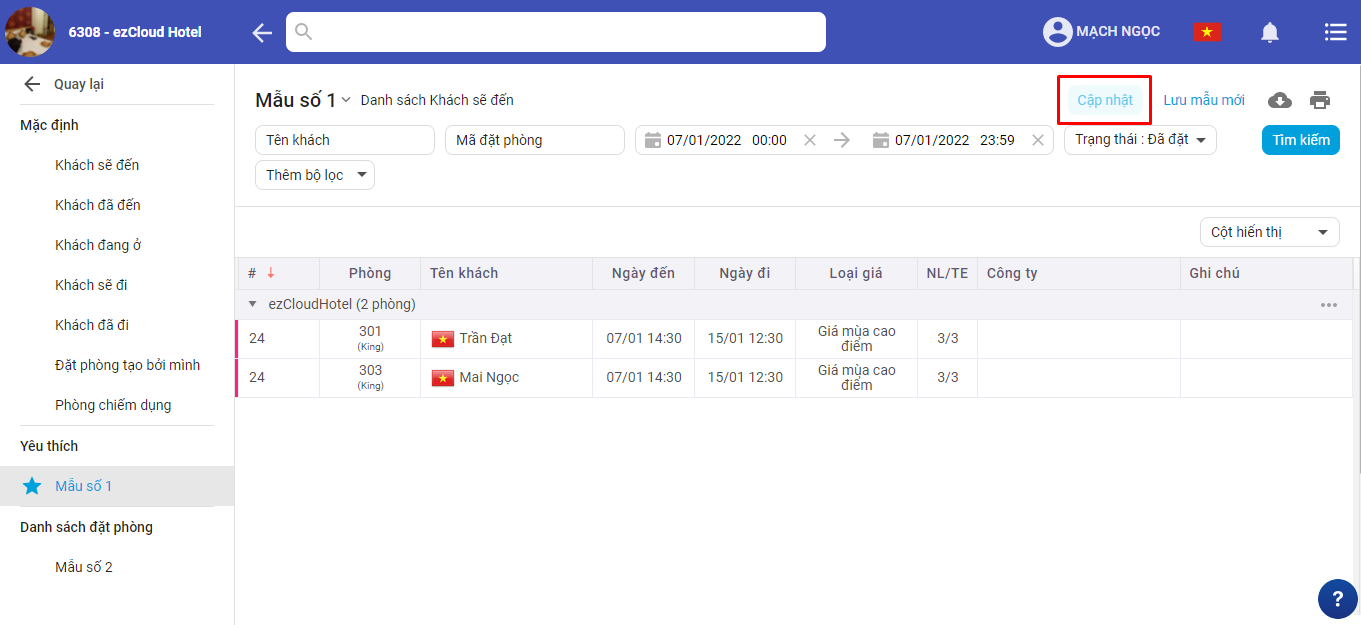1361x625 pixels.
Task: Click Lưu mẫu mới link
Action: click(x=1204, y=100)
